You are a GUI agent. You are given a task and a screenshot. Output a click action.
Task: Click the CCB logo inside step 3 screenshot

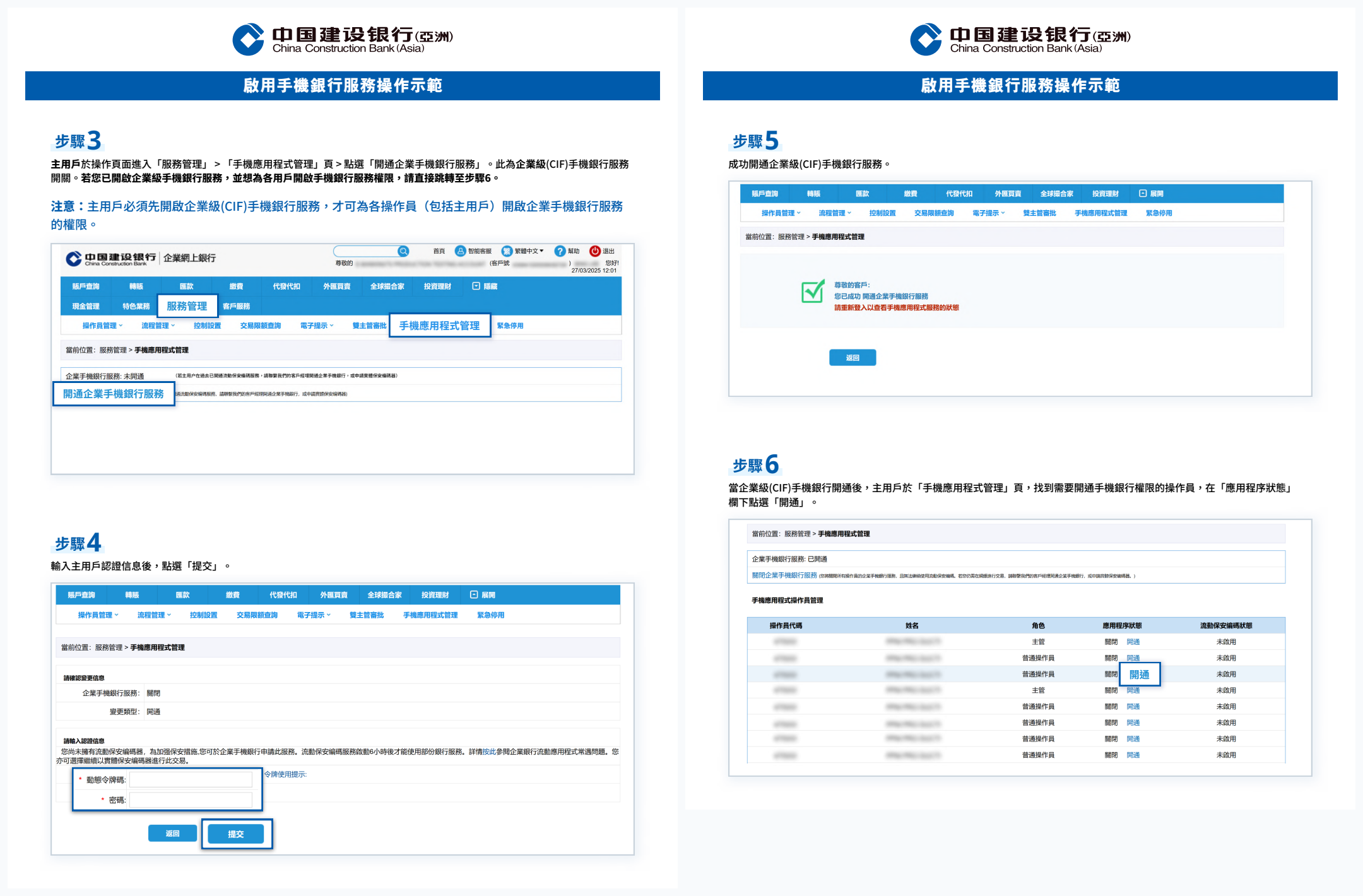[x=110, y=259]
